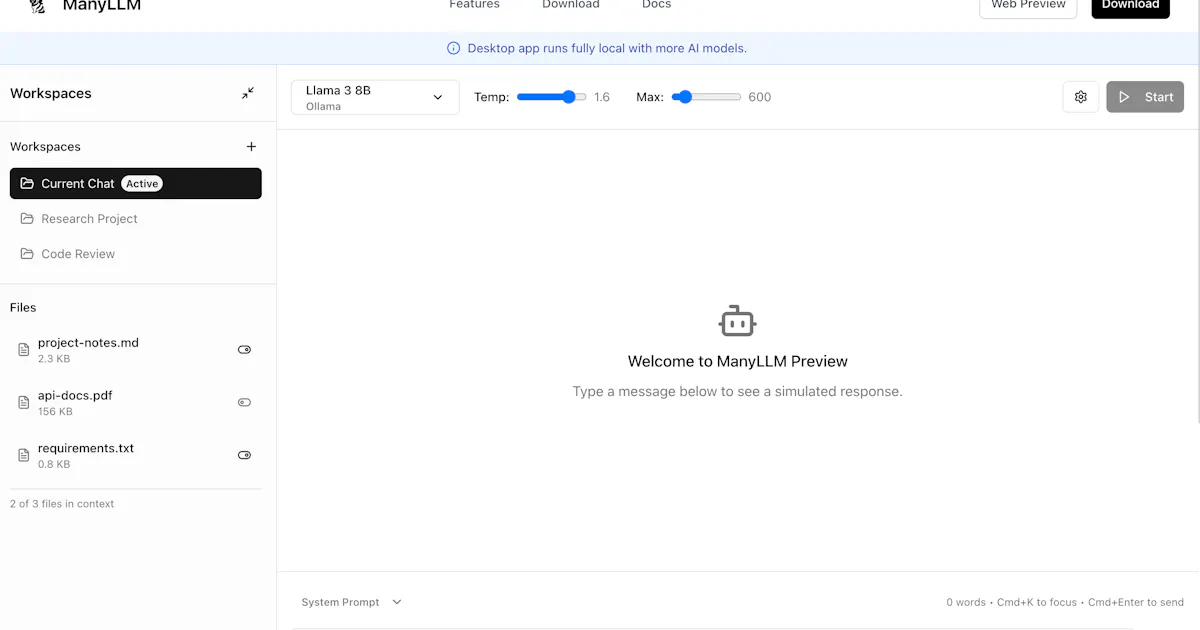The width and height of the screenshot is (1200, 630).
Task: Click the info icon in the banner
Action: point(454,48)
